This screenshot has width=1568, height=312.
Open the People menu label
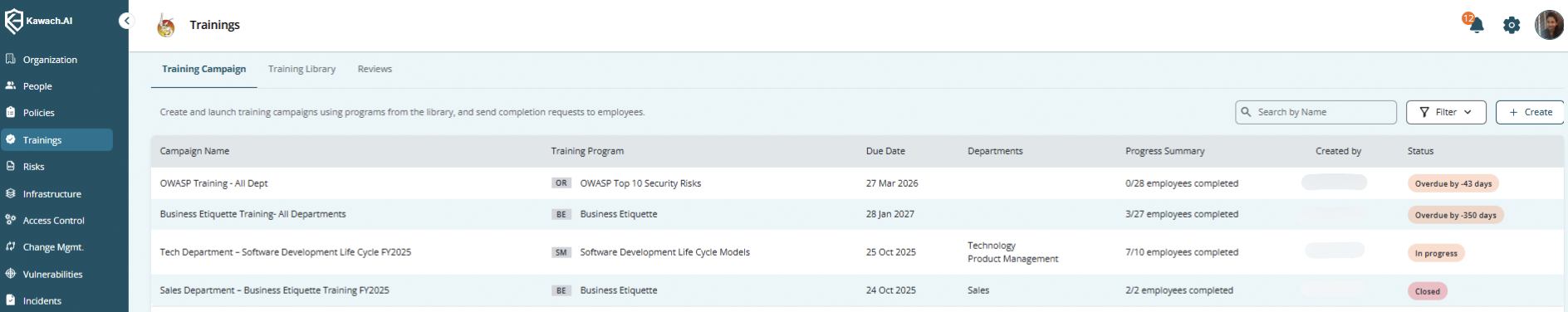coord(37,86)
